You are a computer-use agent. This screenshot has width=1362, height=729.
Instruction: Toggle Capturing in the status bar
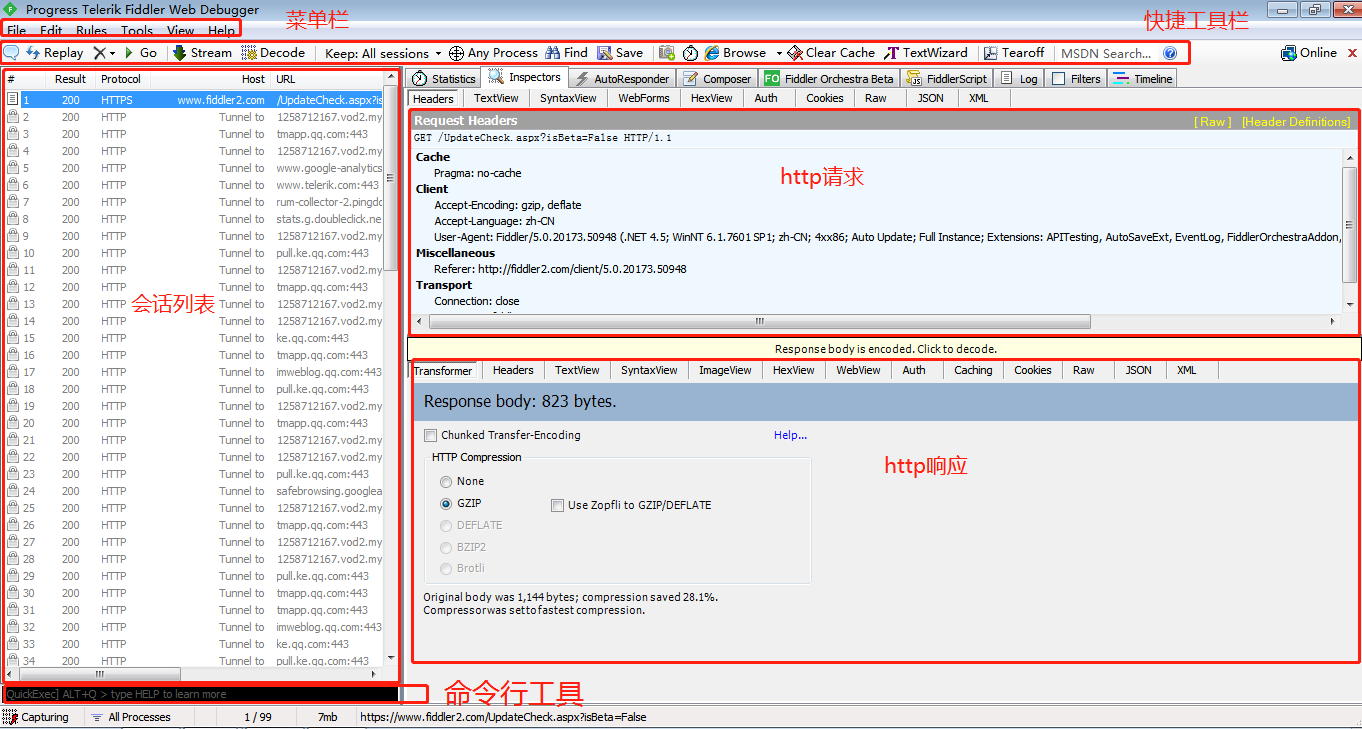point(36,717)
